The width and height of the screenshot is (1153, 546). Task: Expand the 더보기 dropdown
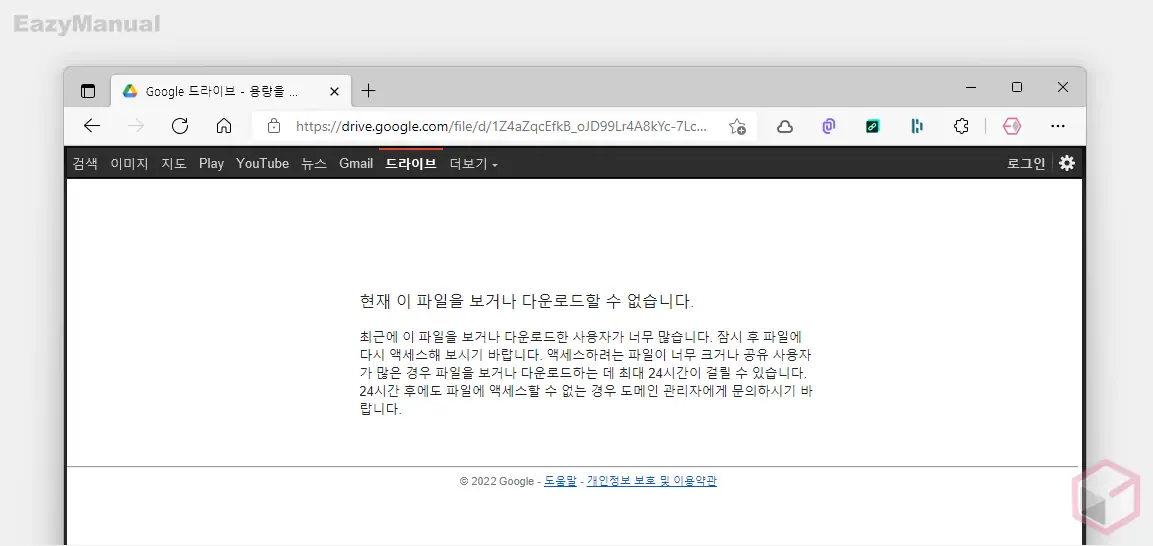(x=474, y=163)
